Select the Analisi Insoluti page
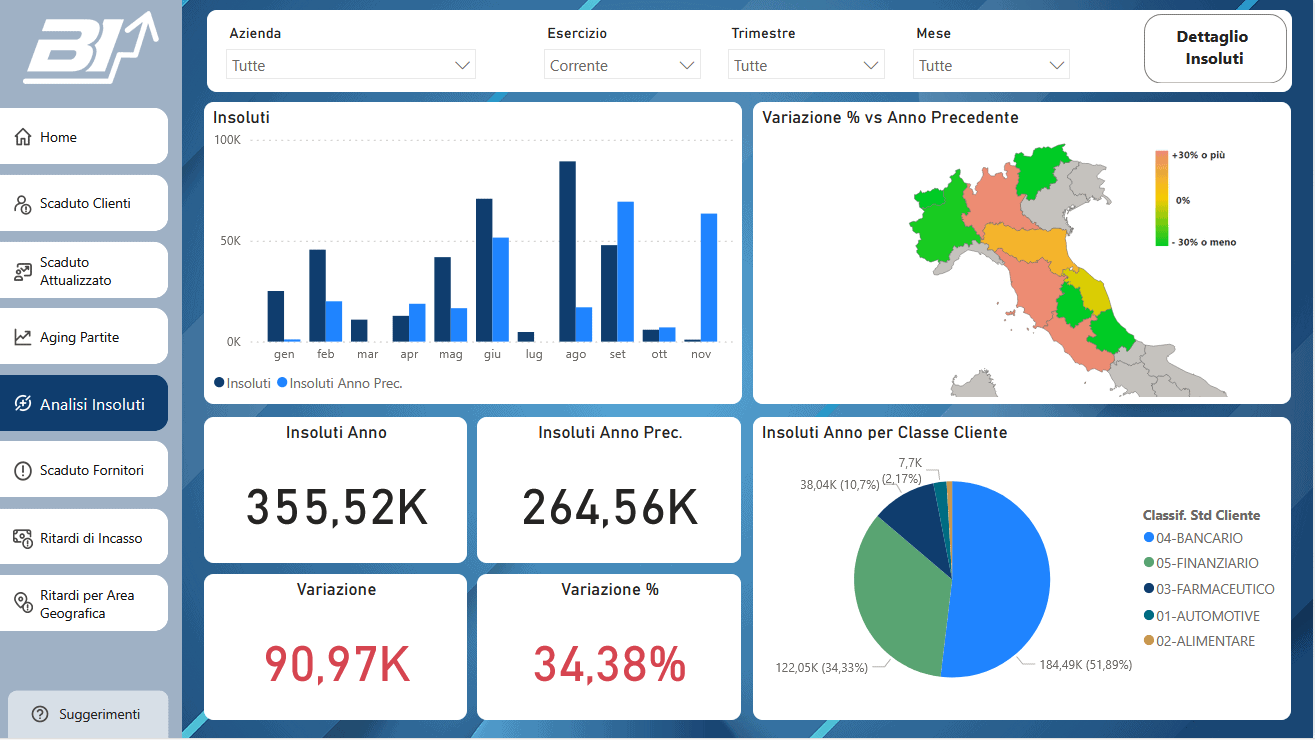This screenshot has height=740, width=1315. [x=84, y=404]
